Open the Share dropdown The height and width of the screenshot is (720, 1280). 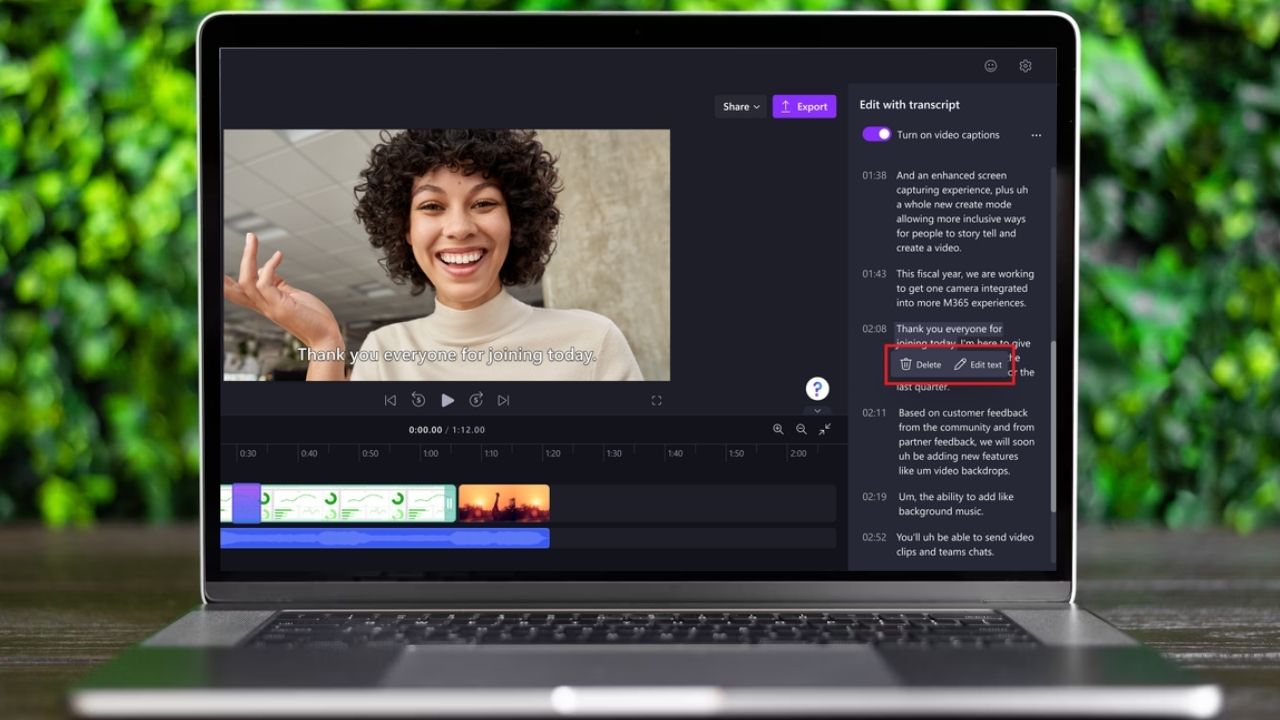pyautogui.click(x=740, y=106)
